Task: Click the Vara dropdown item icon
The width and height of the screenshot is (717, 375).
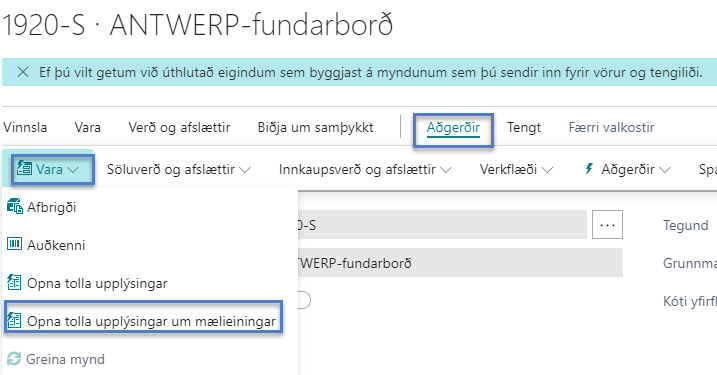Action: [x=24, y=168]
